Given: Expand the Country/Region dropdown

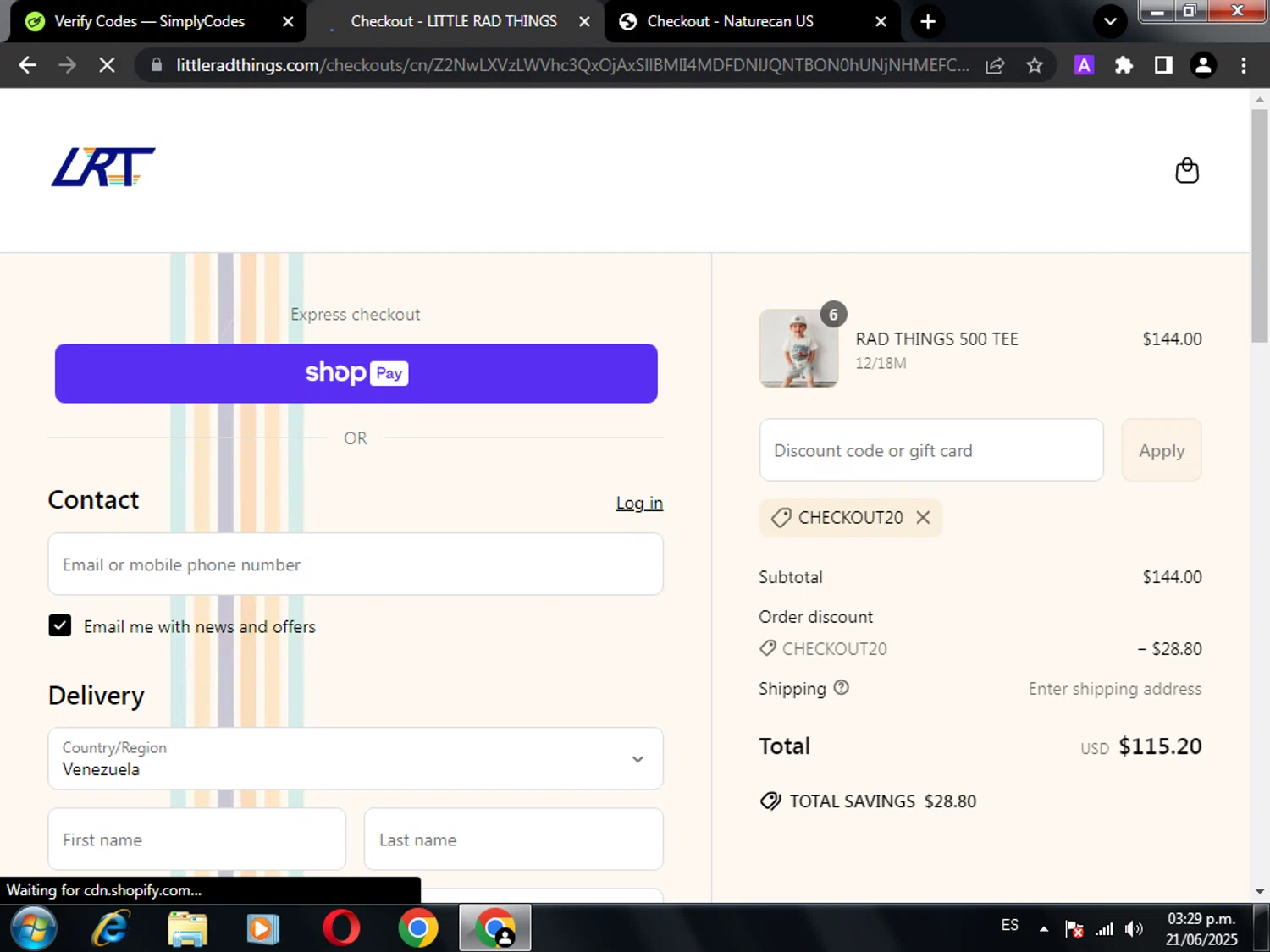Looking at the screenshot, I should click(356, 758).
